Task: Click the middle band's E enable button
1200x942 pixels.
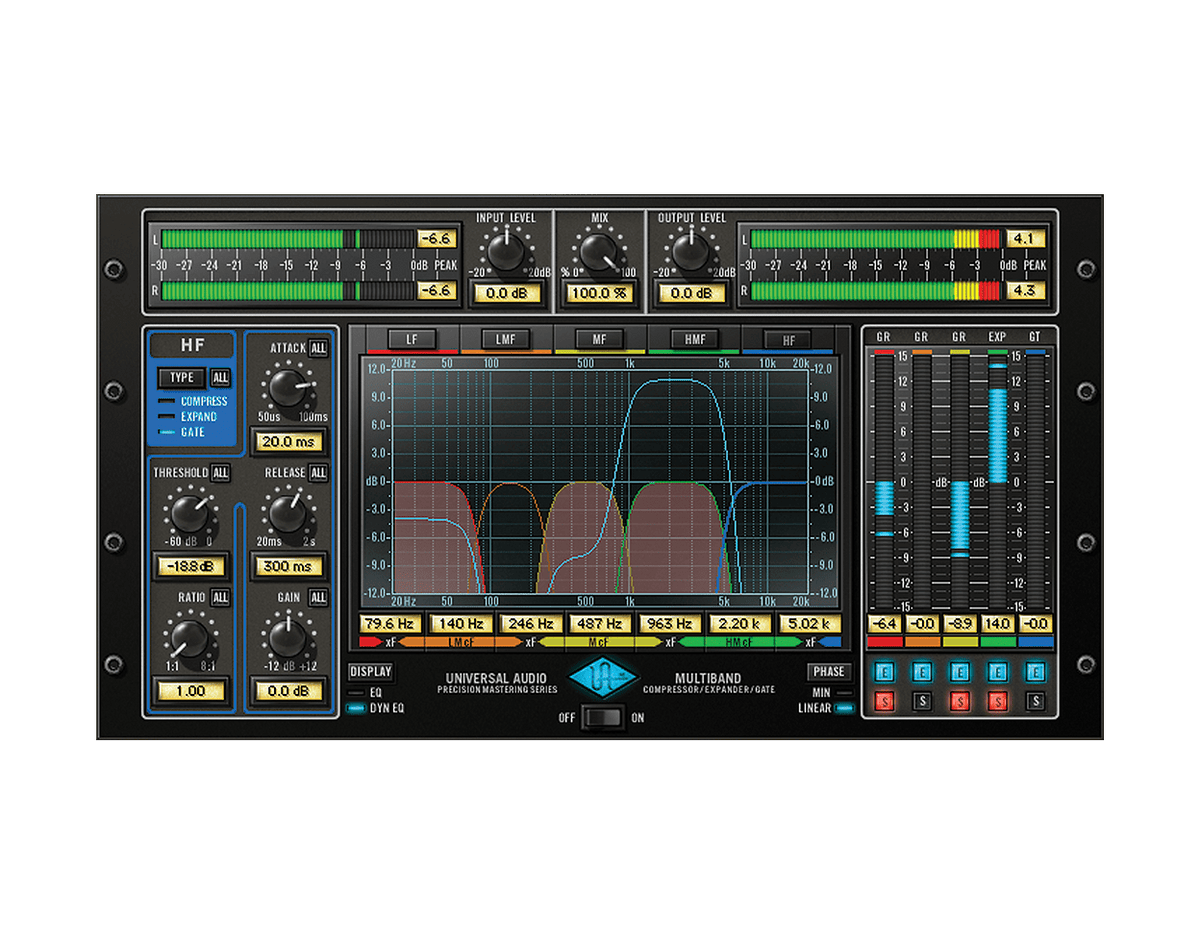Action: [x=961, y=671]
